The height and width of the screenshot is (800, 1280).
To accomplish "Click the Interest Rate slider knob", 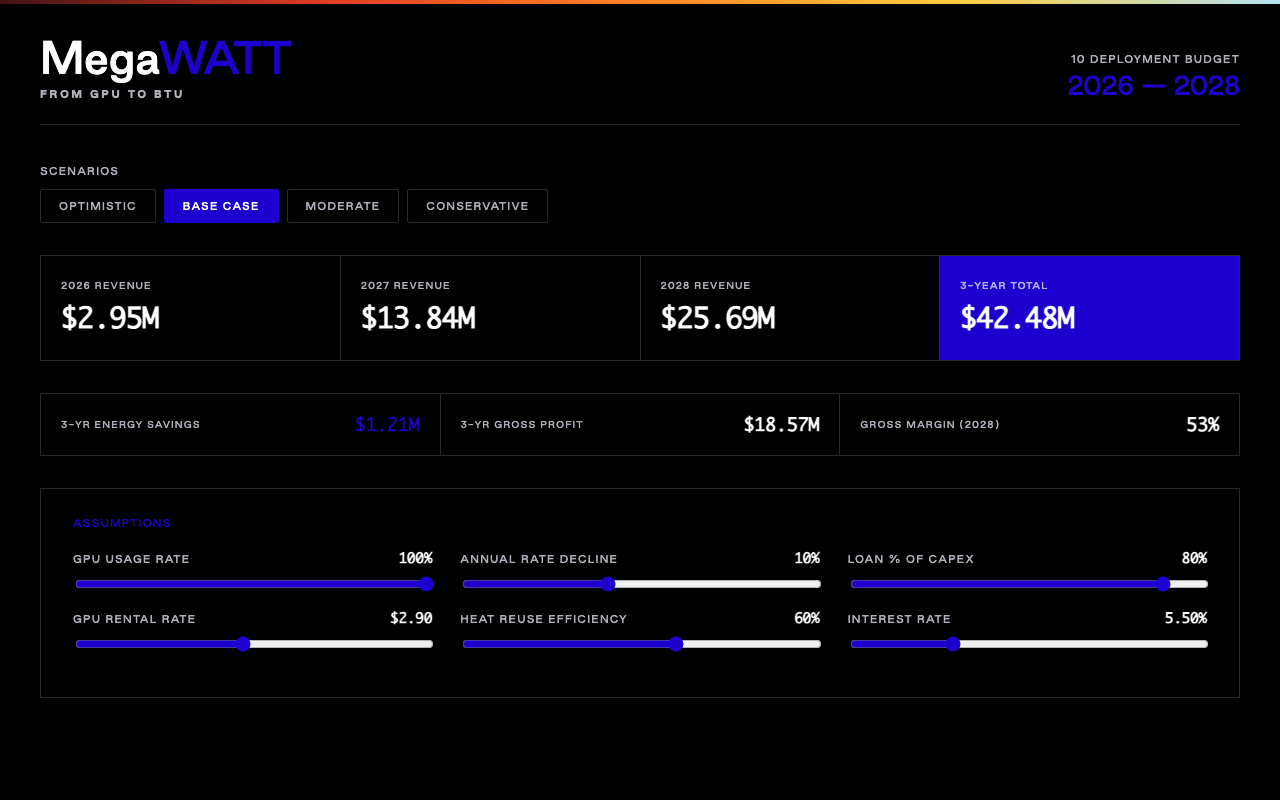I will click(x=953, y=644).
